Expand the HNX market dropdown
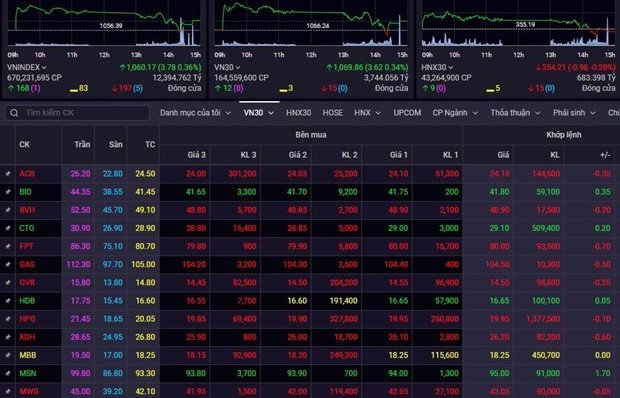The height and width of the screenshot is (398, 620). pos(367,113)
